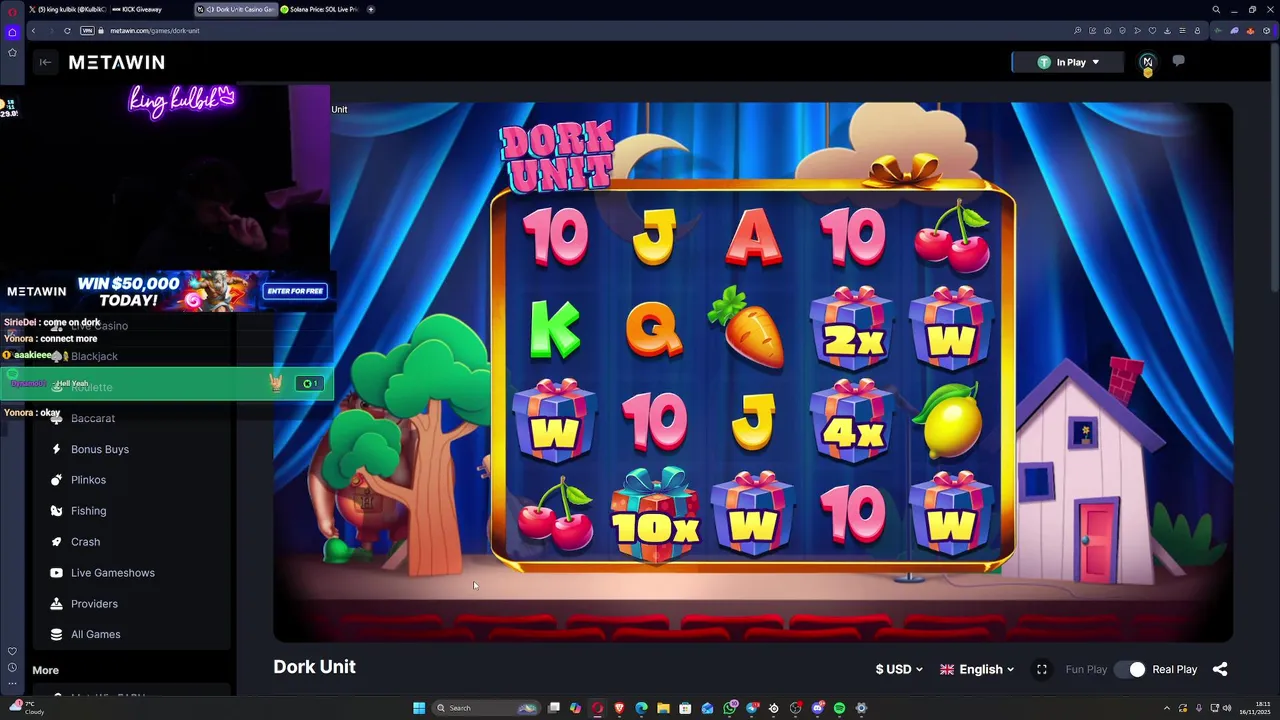The image size is (1280, 720).
Task: Click the Live Gameshows video icon
Action: tap(56, 573)
